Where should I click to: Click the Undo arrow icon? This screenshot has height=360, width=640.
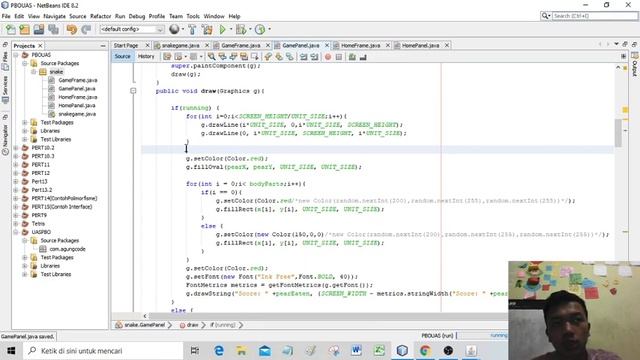pyautogui.click(x=72, y=29)
